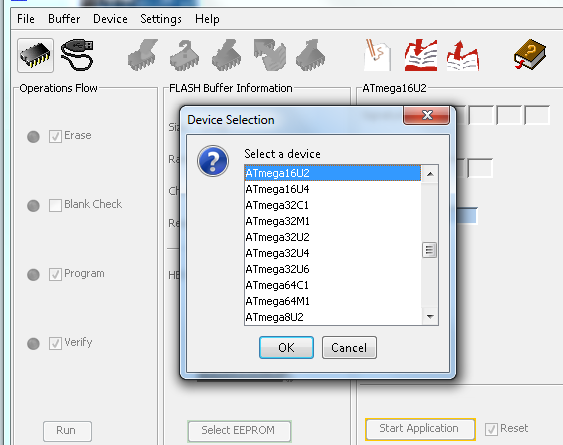The width and height of the screenshot is (563, 445).
Task: Open the Device menu
Action: point(110,19)
